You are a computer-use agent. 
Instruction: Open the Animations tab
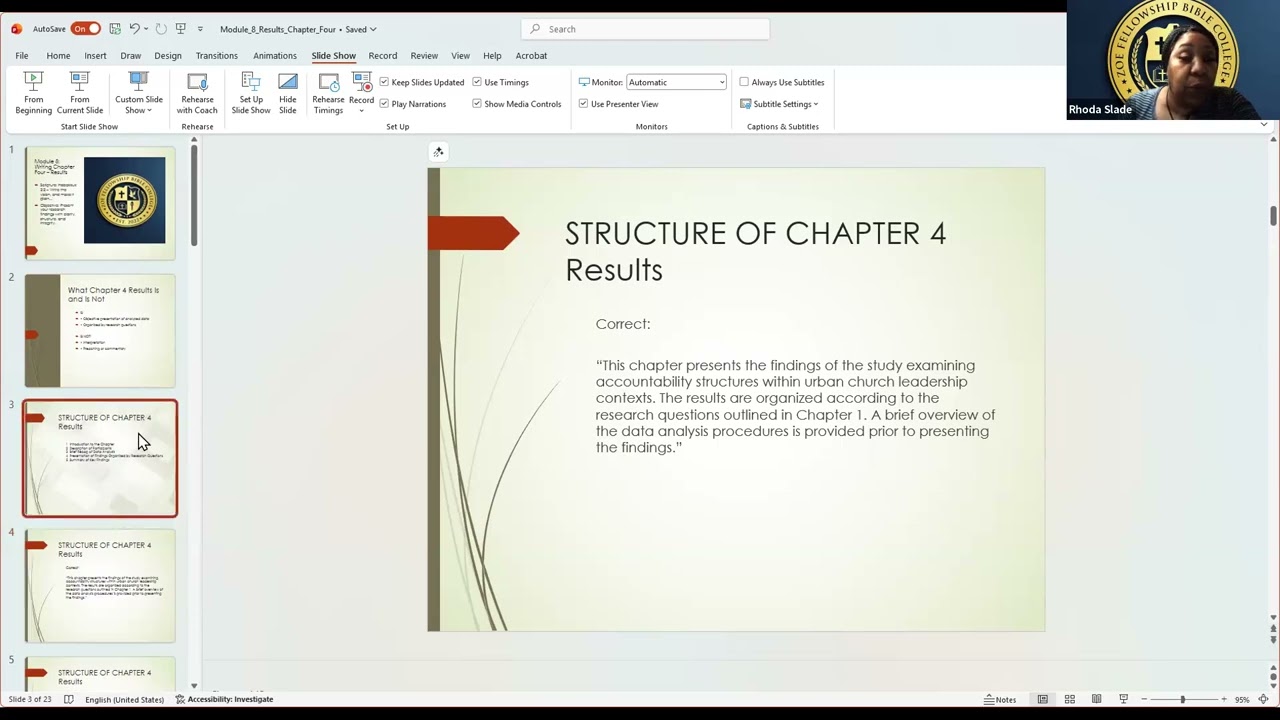tap(275, 56)
